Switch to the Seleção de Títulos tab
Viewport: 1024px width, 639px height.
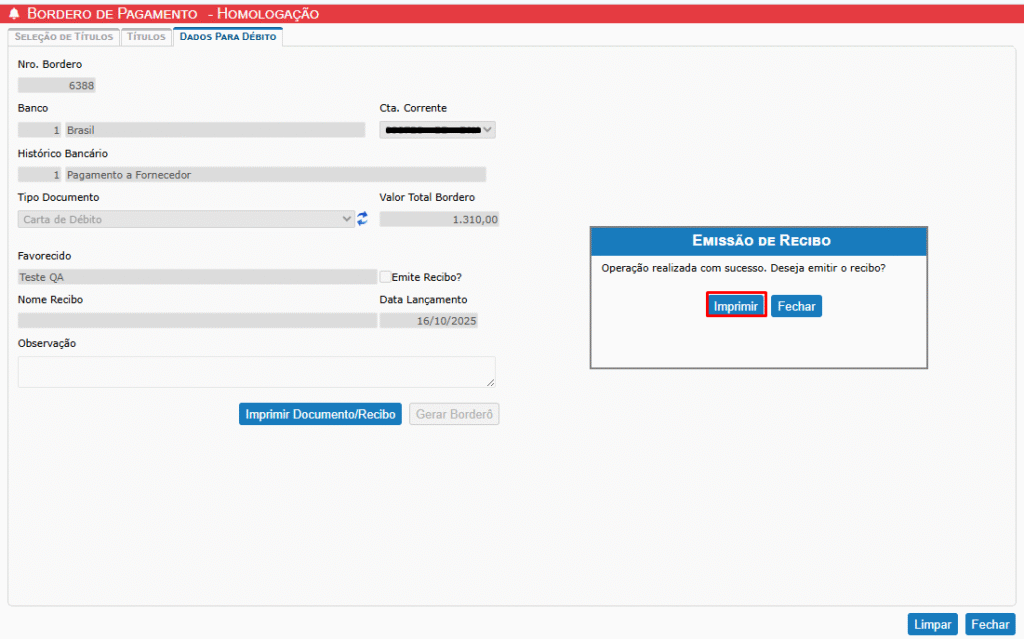pyautogui.click(x=64, y=37)
